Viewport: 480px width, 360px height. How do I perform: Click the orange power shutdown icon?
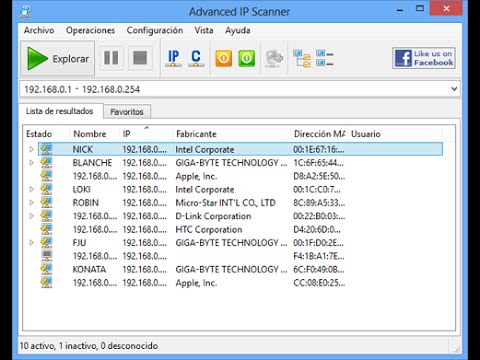[x=224, y=58]
